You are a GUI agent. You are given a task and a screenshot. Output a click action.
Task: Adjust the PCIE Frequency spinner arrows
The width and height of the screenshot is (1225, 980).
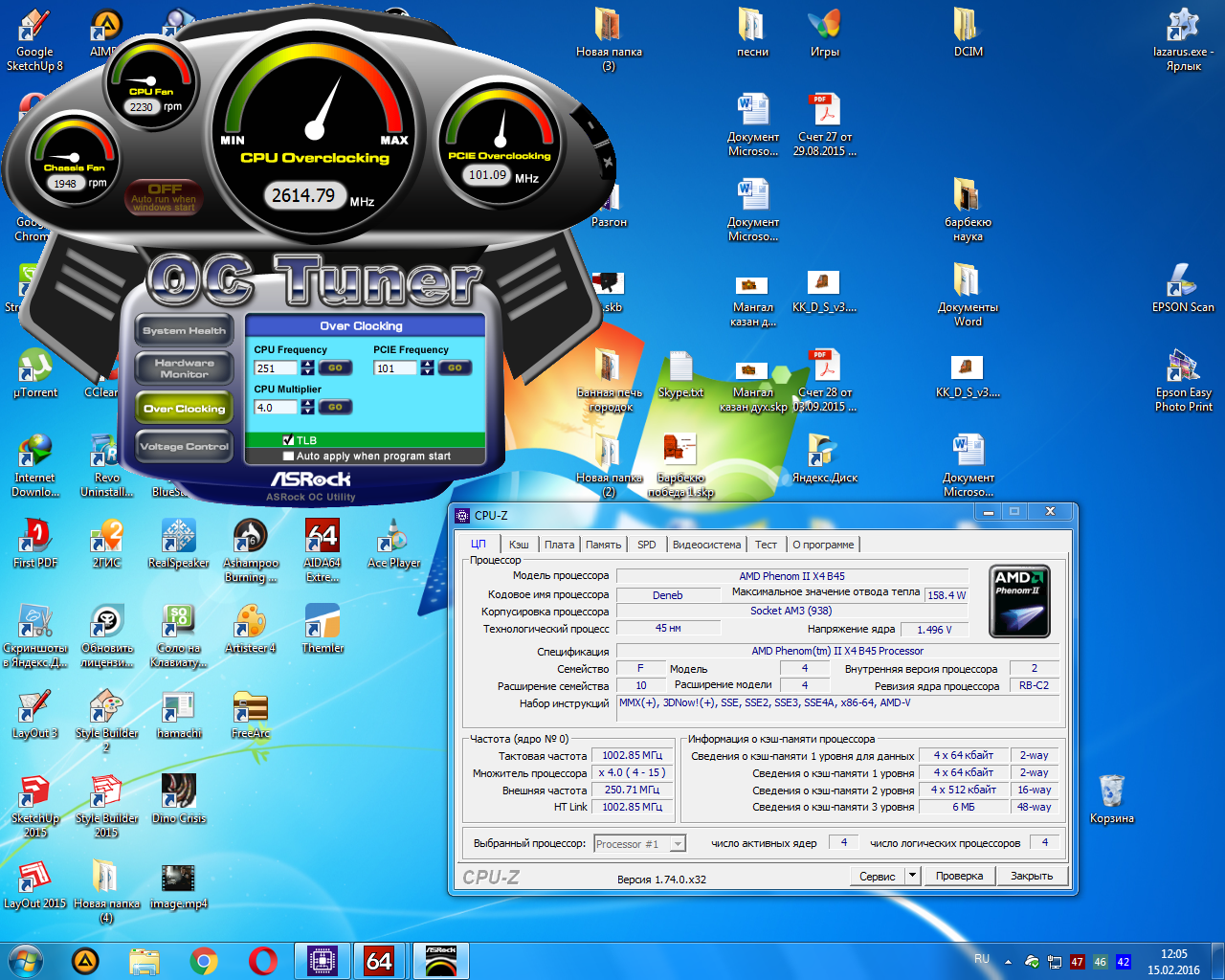427,367
